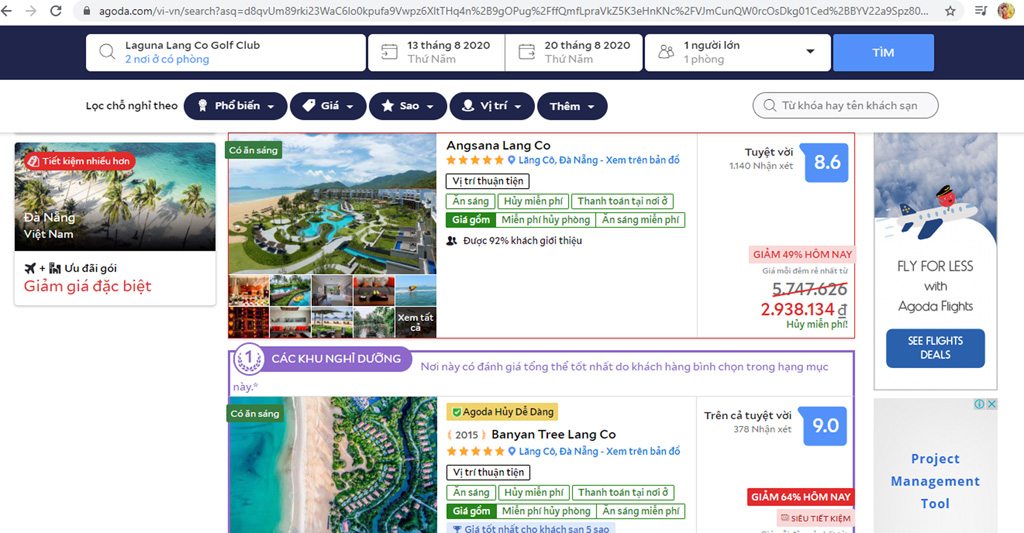Viewport: 1024px width, 533px height.
Task: Bookmark this page with the star icon
Action: coord(950,11)
